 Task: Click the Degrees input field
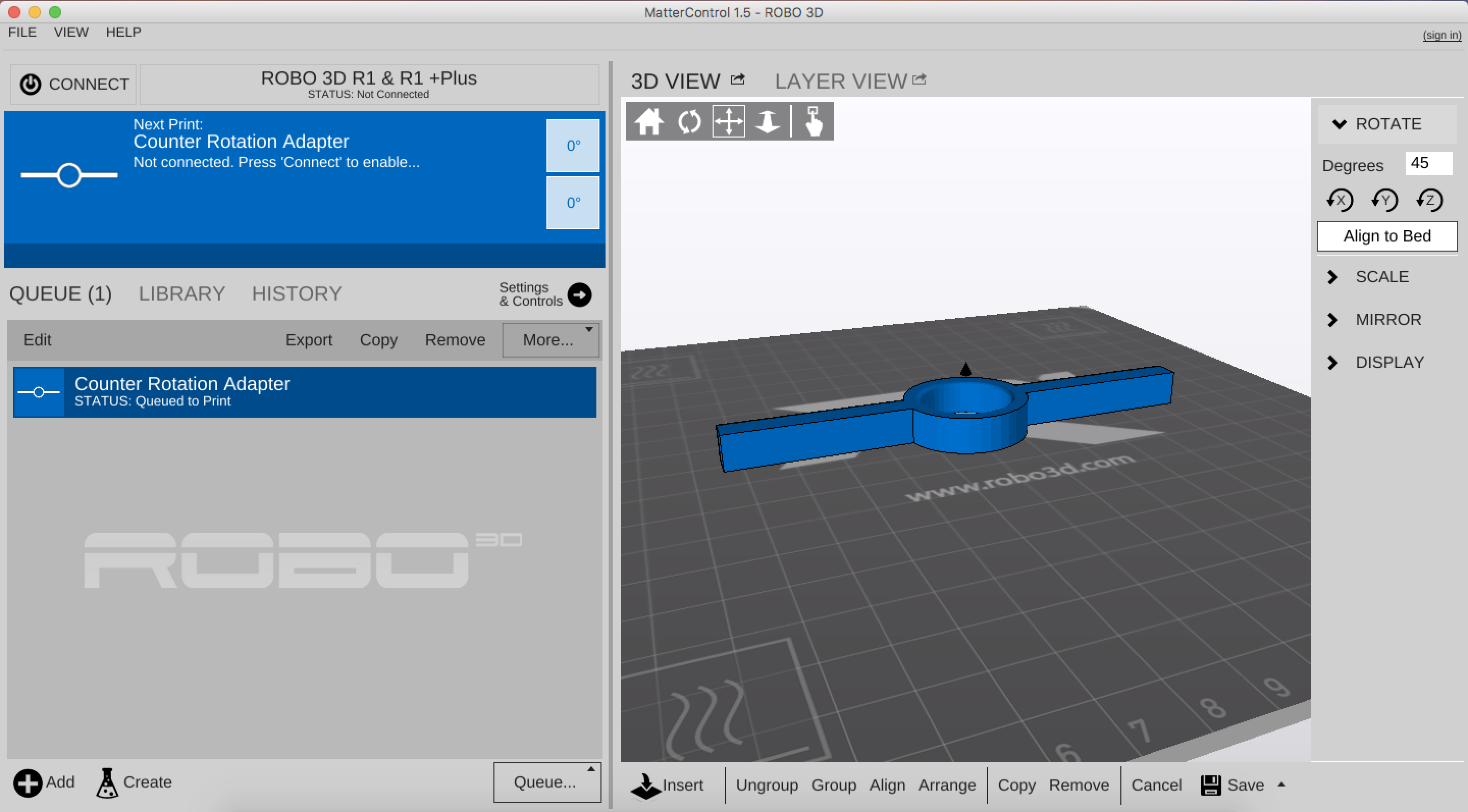[x=1428, y=164]
